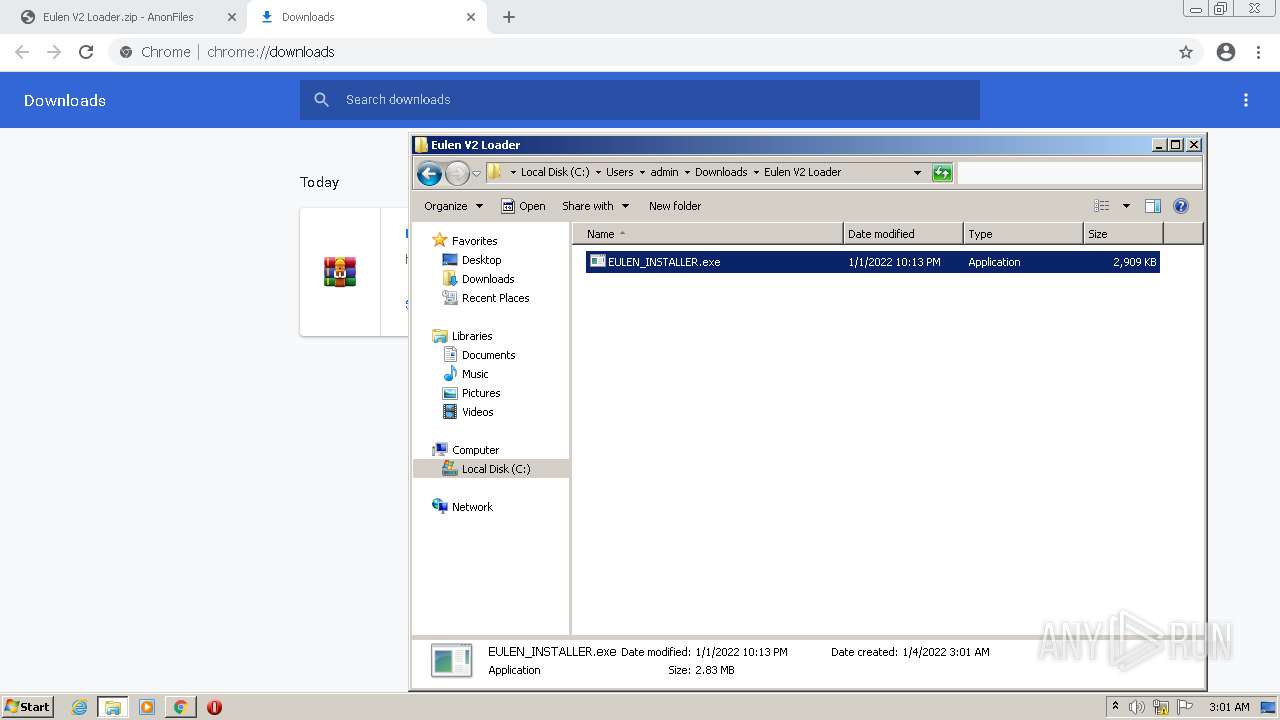Go forward in the Explorer window
Viewport: 1280px width, 720px height.
point(457,173)
